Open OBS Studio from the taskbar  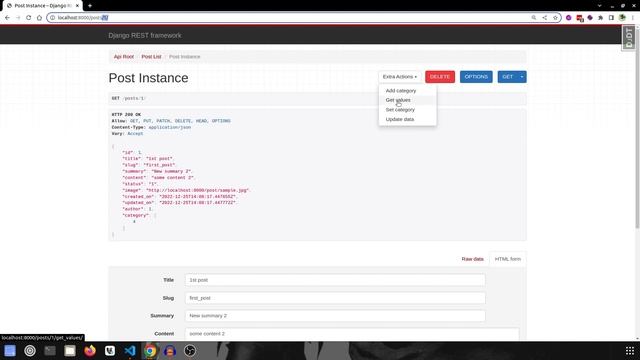(190, 351)
